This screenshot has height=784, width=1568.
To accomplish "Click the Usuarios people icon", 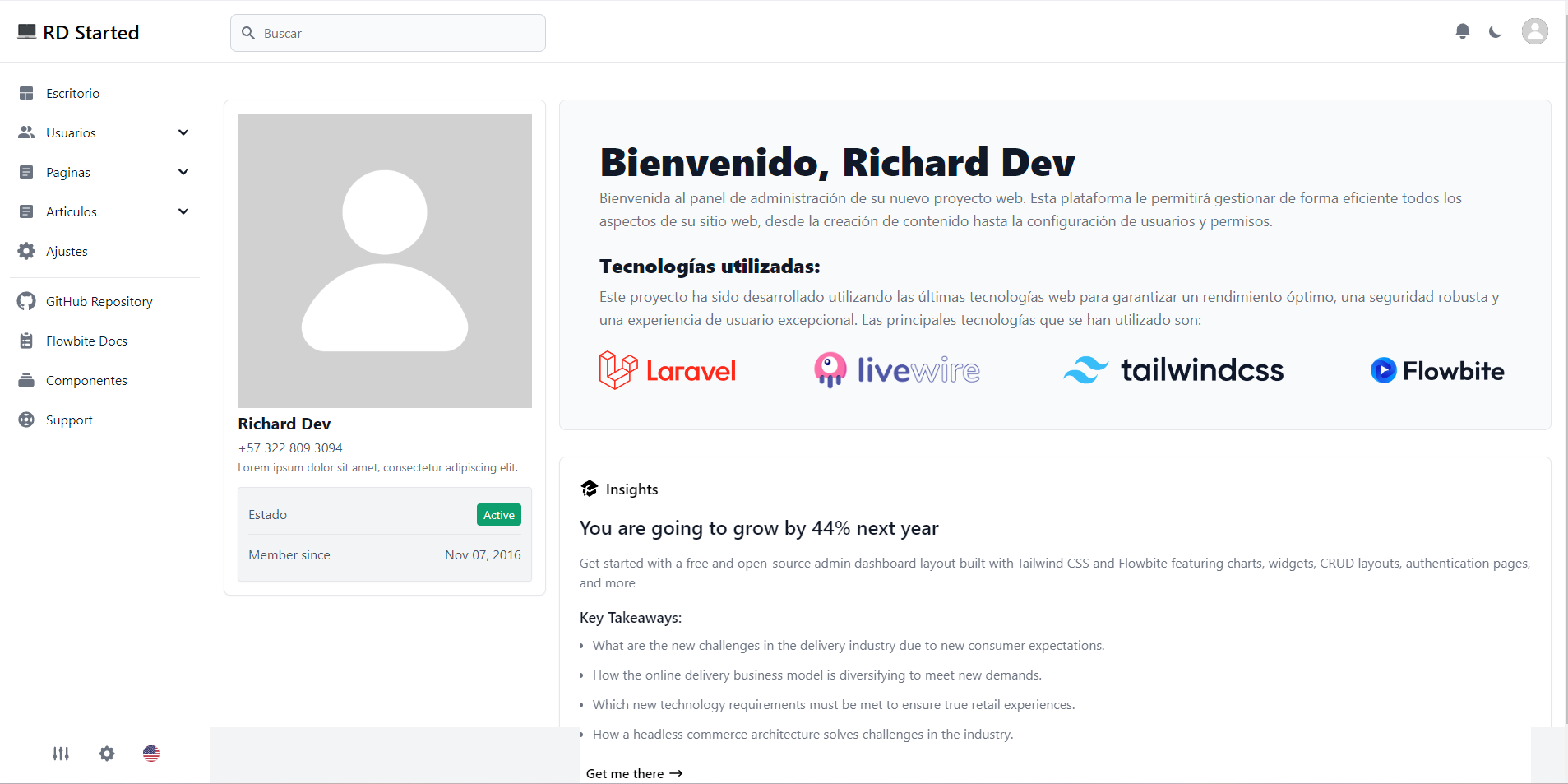I will point(26,132).
